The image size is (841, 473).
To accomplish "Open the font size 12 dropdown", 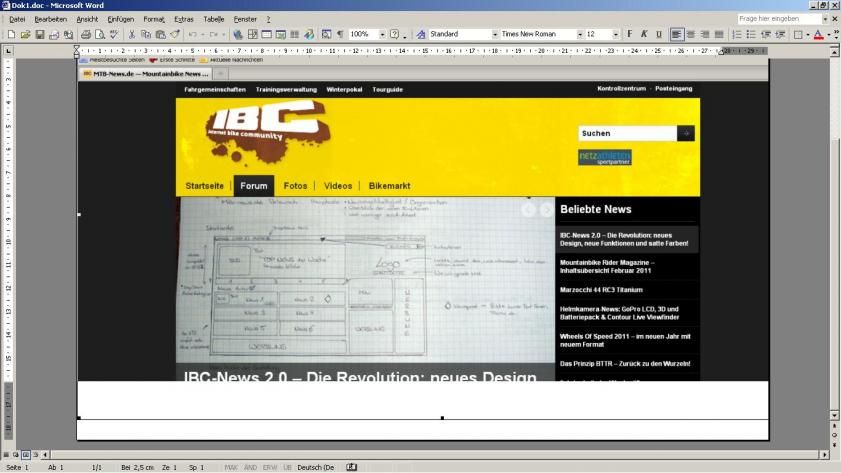I will 615,34.
